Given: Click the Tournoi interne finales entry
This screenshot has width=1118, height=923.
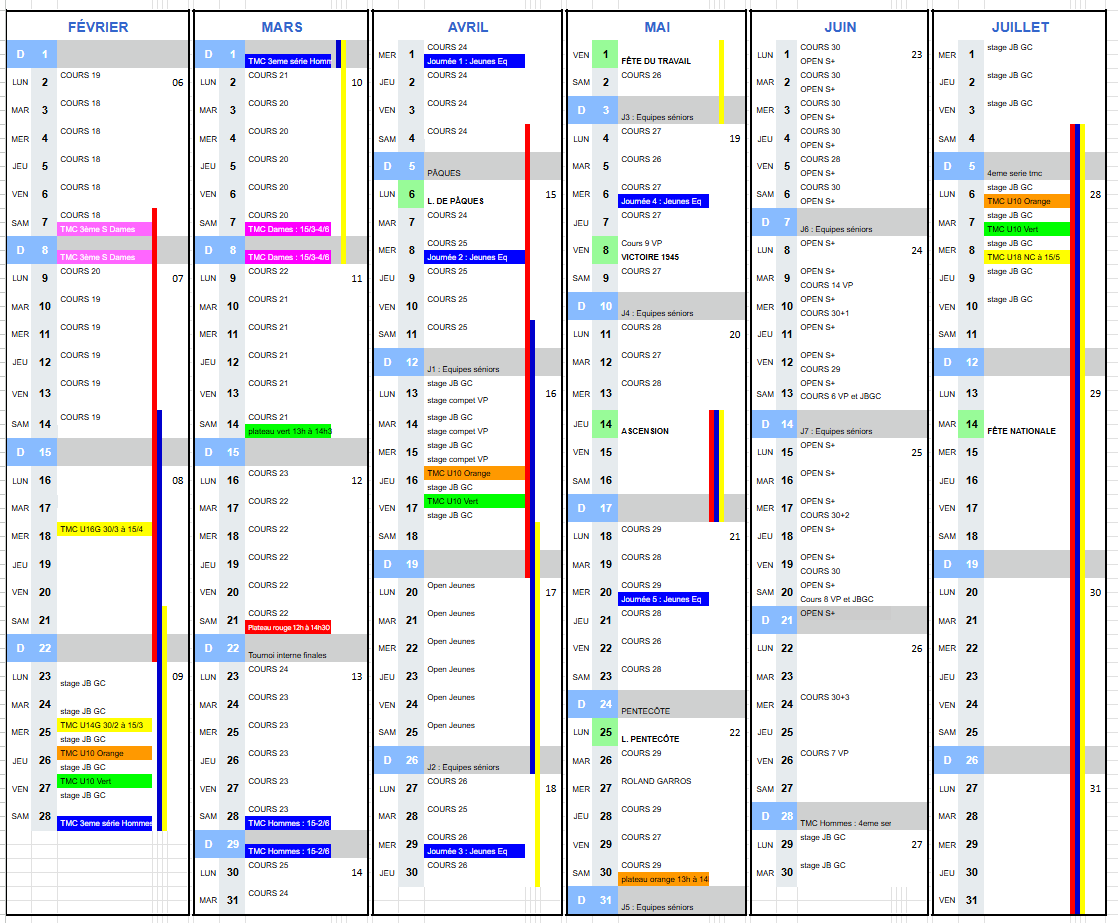Looking at the screenshot, I should click(x=287, y=655).
